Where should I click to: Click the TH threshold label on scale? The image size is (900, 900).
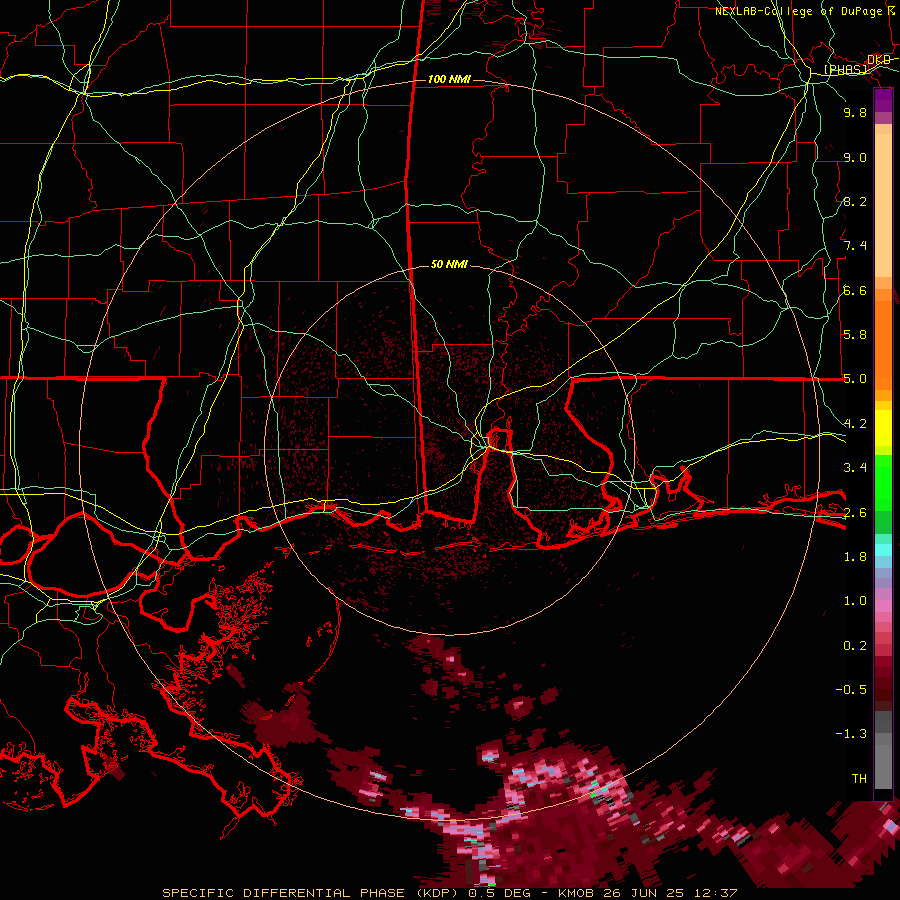click(859, 779)
